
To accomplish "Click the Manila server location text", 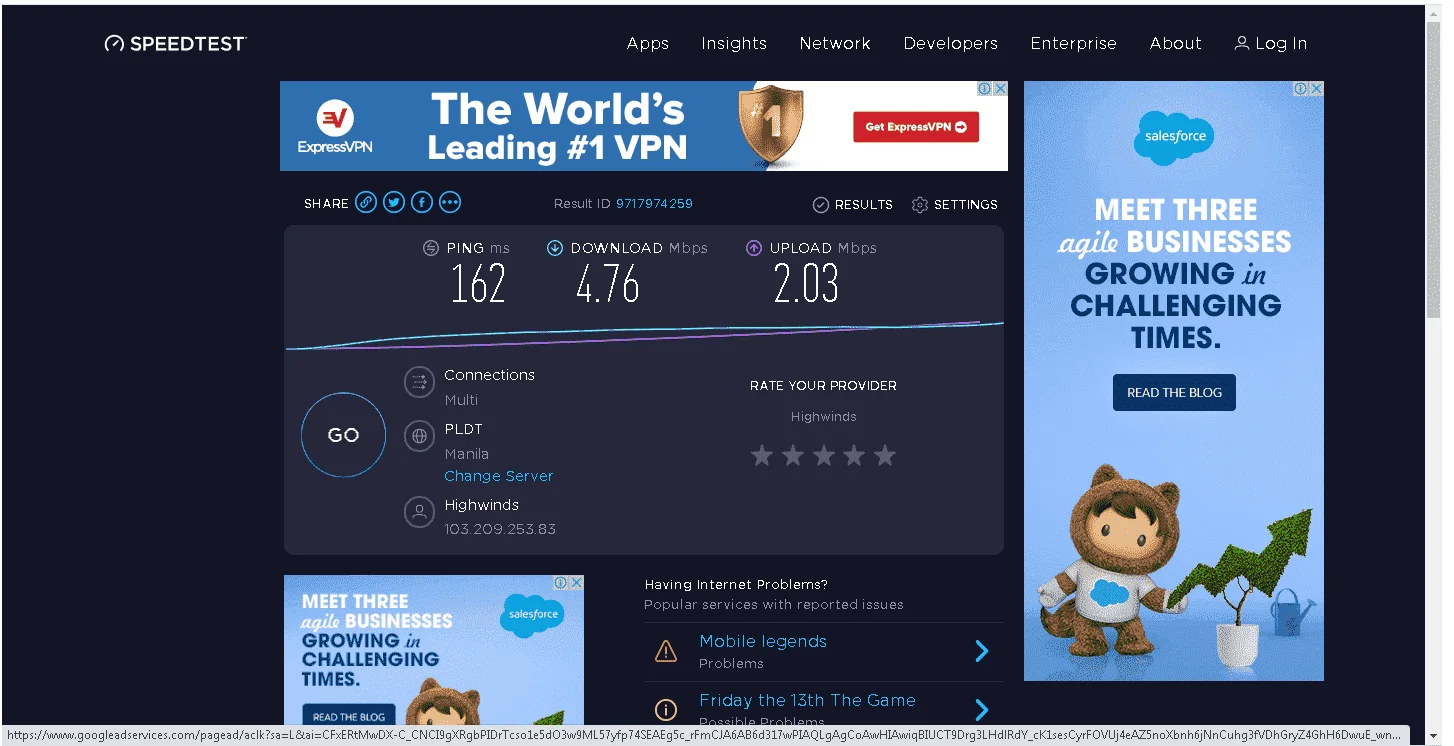I will (466, 454).
